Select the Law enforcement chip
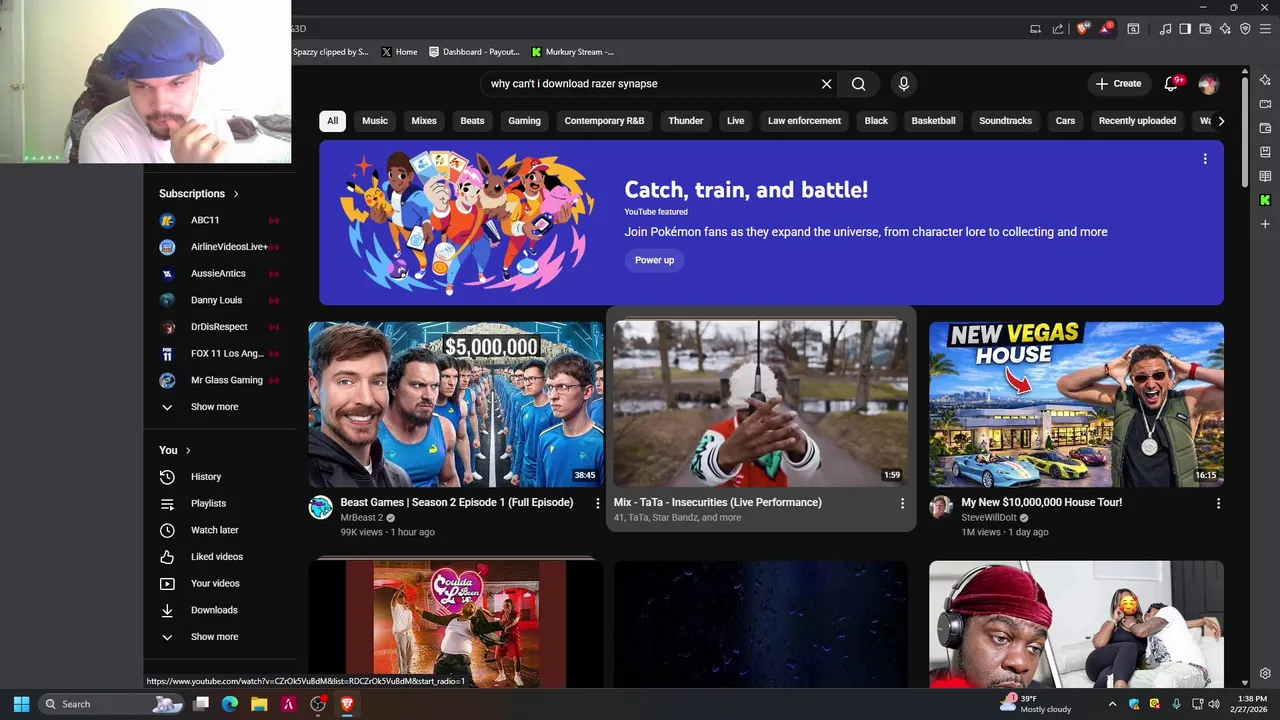The width and height of the screenshot is (1280, 720). click(x=804, y=121)
